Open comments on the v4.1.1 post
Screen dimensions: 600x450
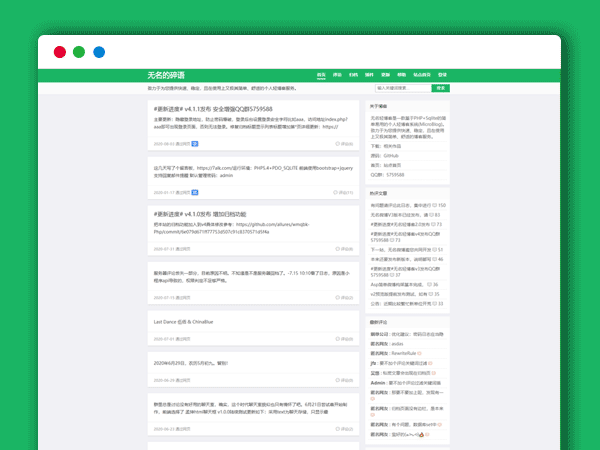pyautogui.click(x=345, y=143)
